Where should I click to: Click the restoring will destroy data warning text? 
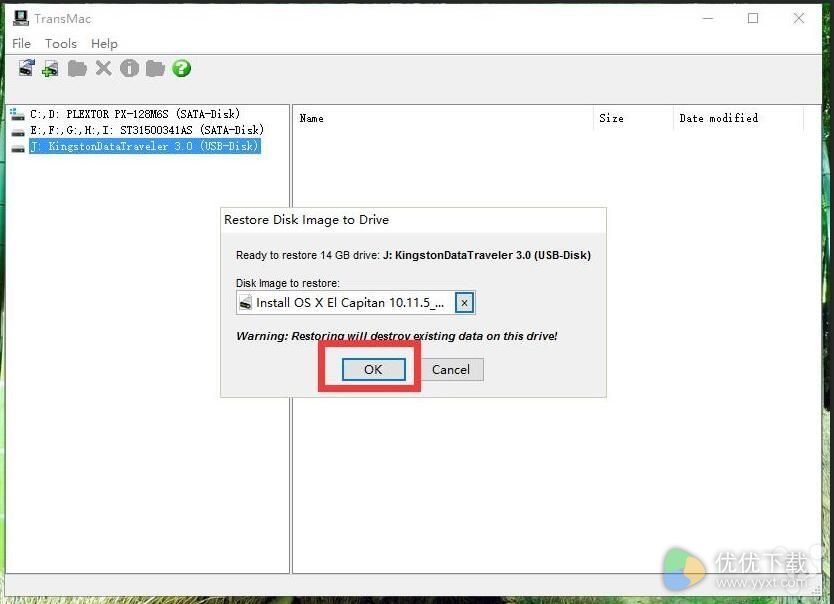[397, 336]
